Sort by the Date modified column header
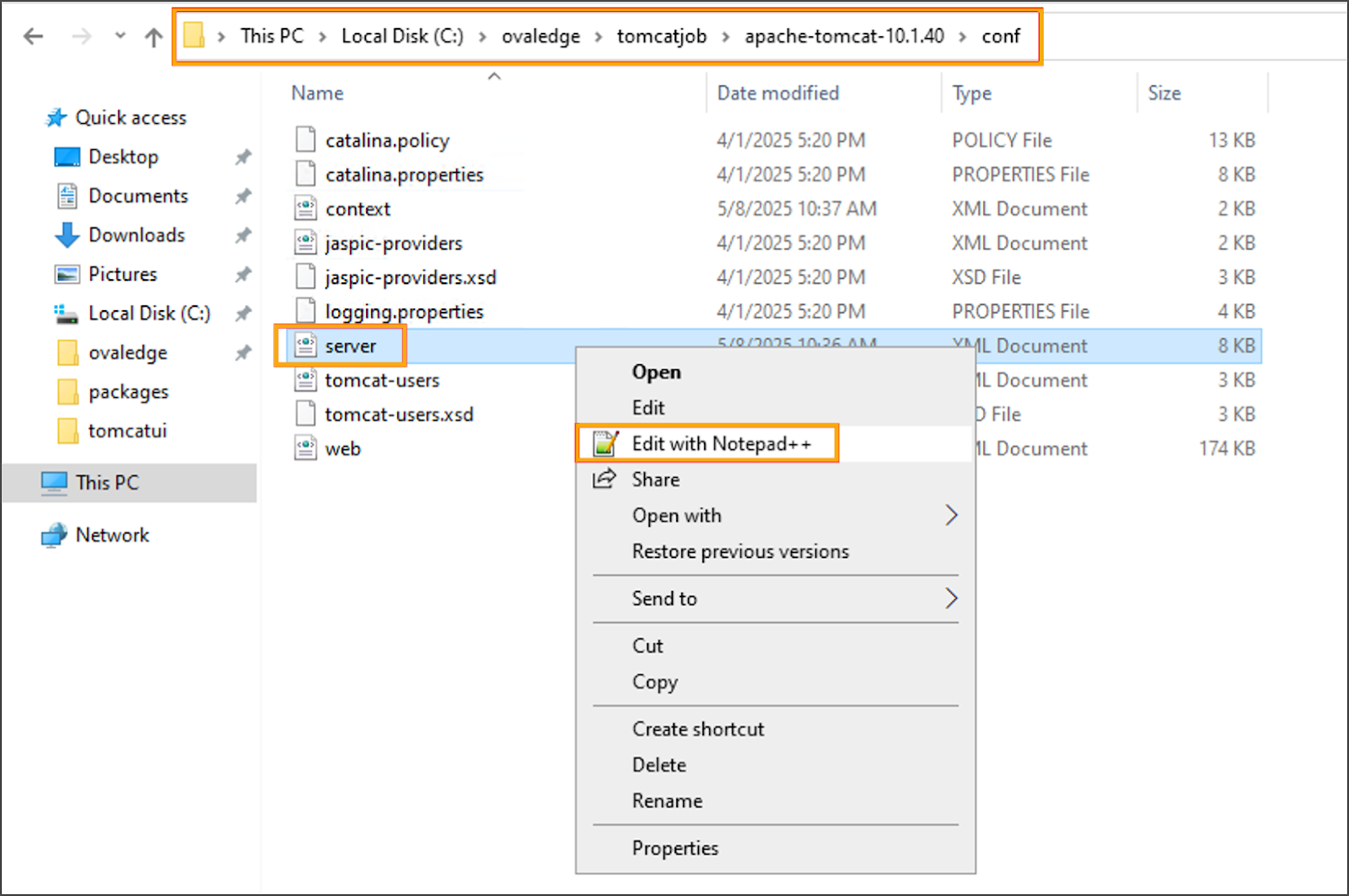 [777, 93]
